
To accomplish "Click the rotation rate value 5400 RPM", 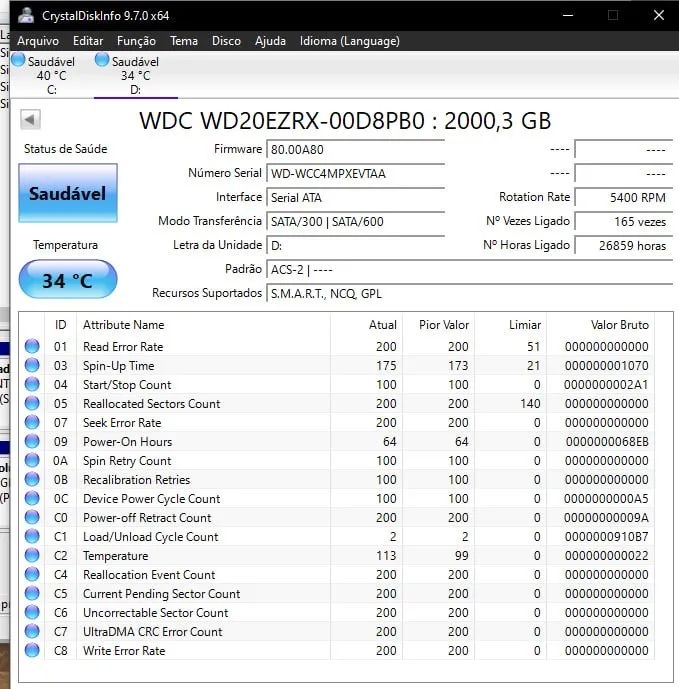I will click(624, 197).
